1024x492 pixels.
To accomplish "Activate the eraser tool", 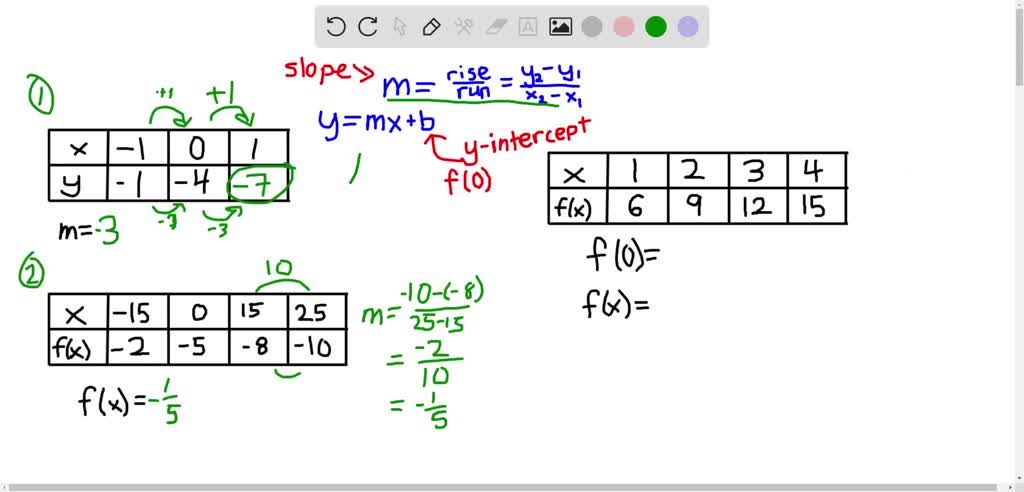I will click(x=496, y=27).
